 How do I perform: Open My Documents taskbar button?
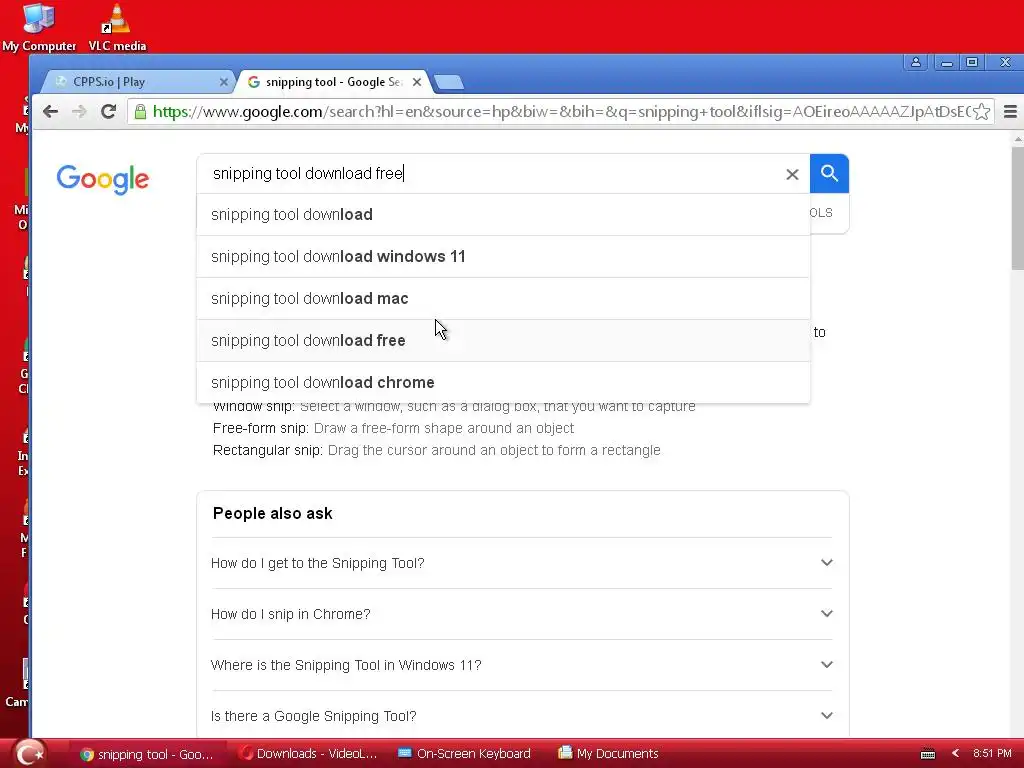pos(609,754)
